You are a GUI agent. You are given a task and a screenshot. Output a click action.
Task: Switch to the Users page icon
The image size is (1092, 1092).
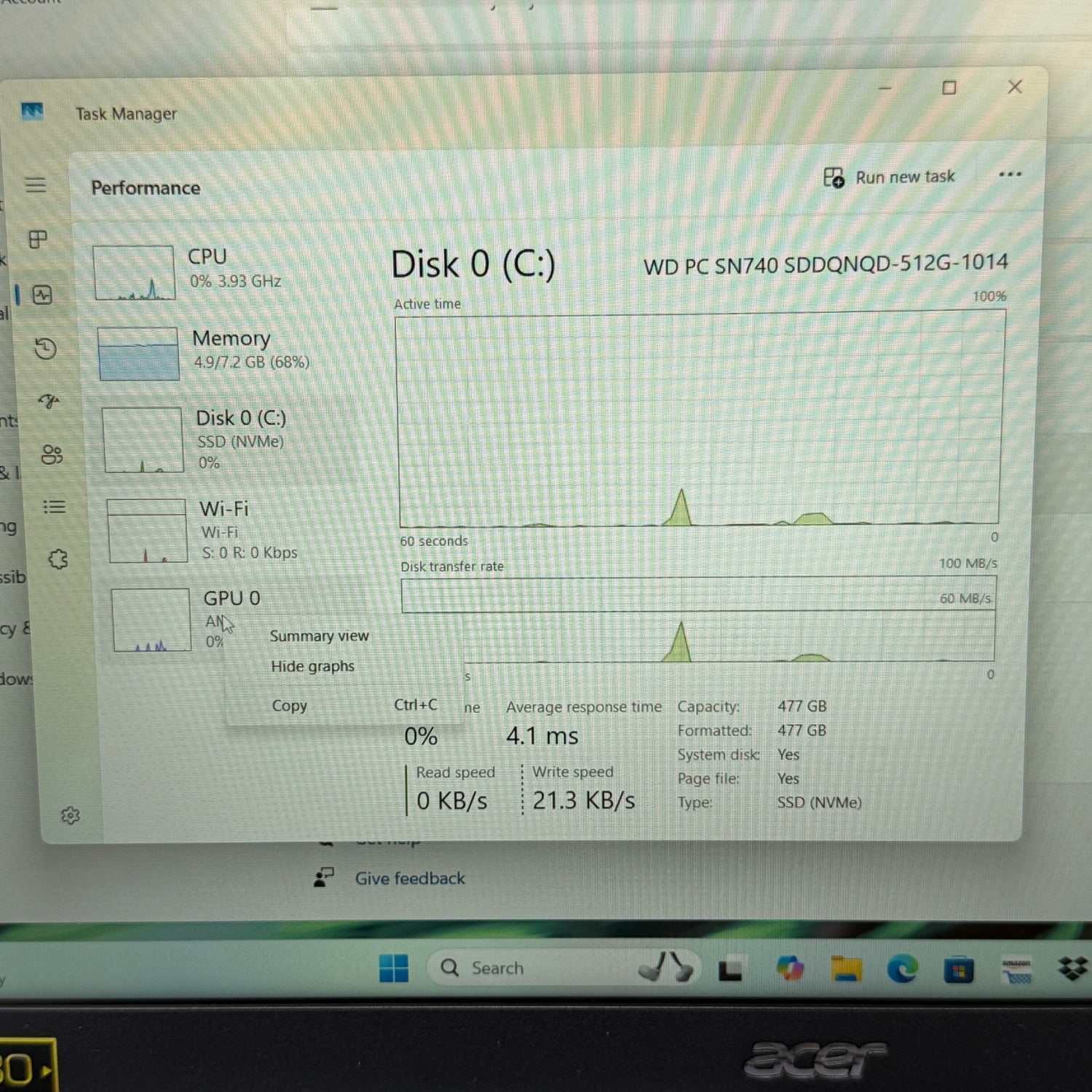point(52,454)
